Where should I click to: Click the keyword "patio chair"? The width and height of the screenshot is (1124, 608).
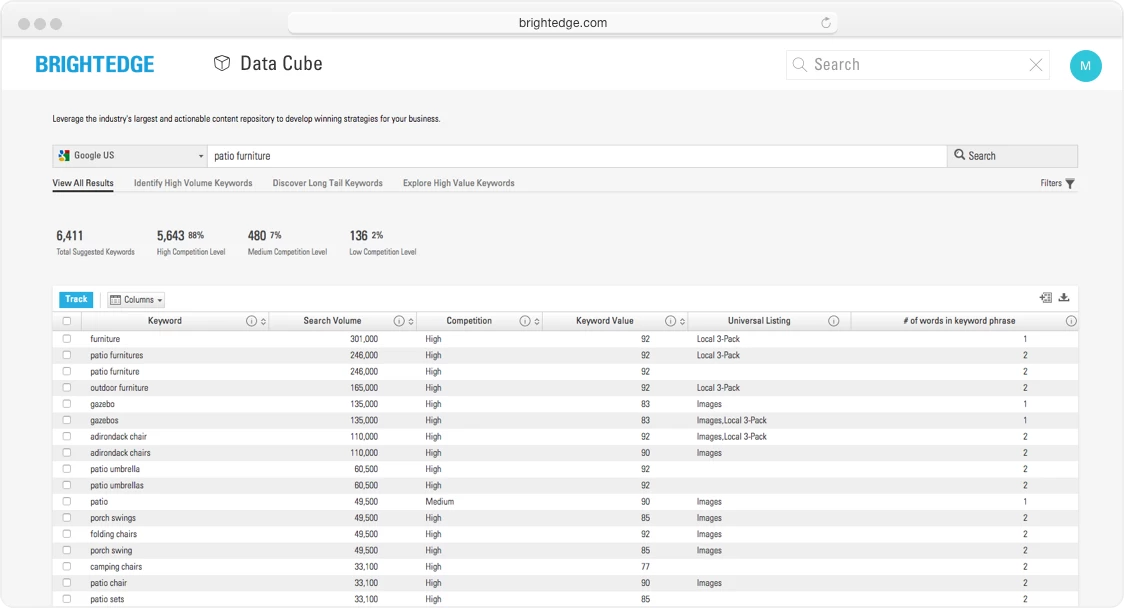108,583
